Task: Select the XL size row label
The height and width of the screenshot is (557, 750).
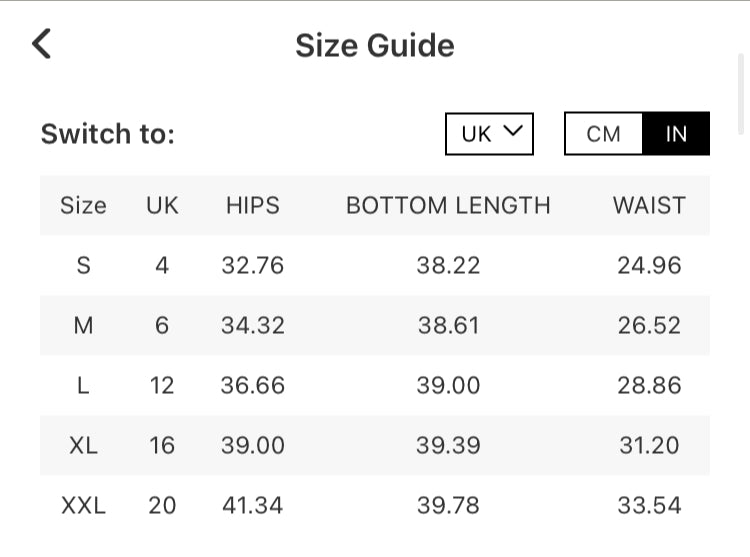Action: click(83, 446)
